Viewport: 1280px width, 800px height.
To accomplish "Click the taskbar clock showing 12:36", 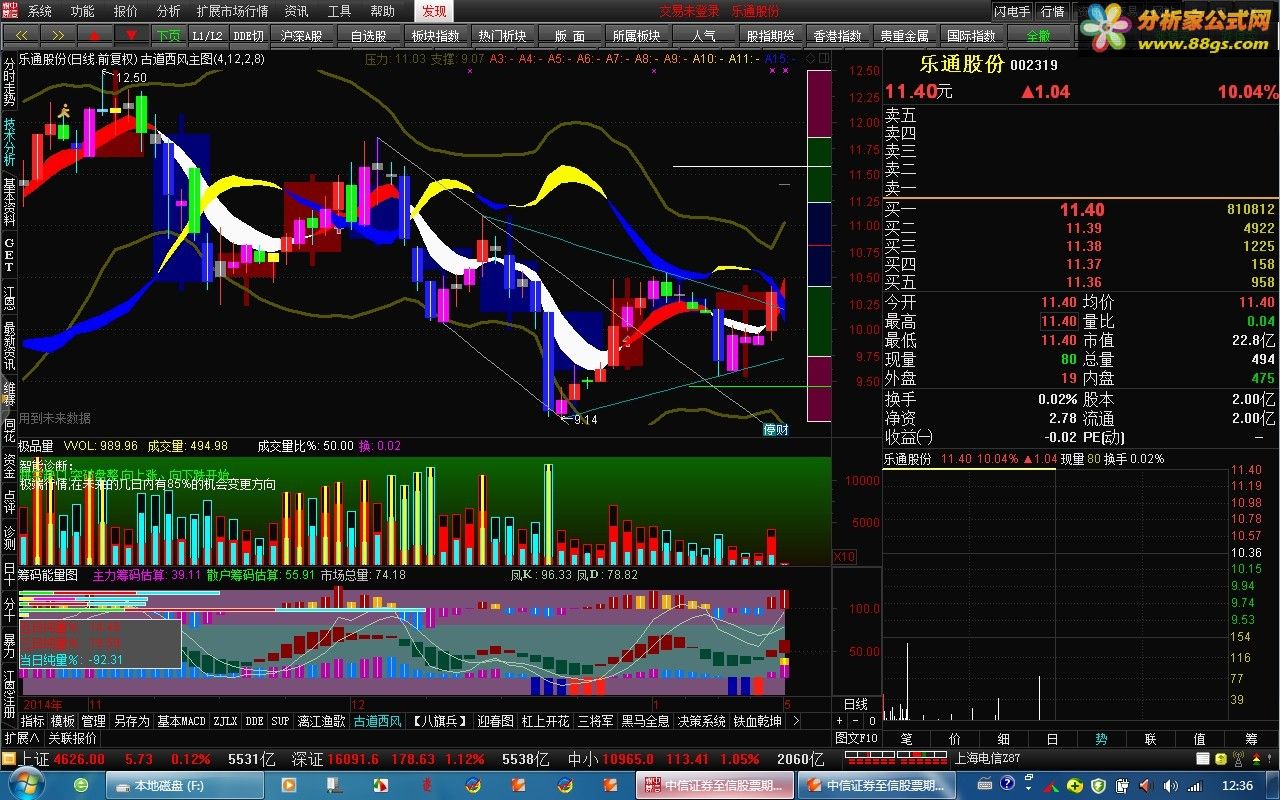I will 1237,786.
